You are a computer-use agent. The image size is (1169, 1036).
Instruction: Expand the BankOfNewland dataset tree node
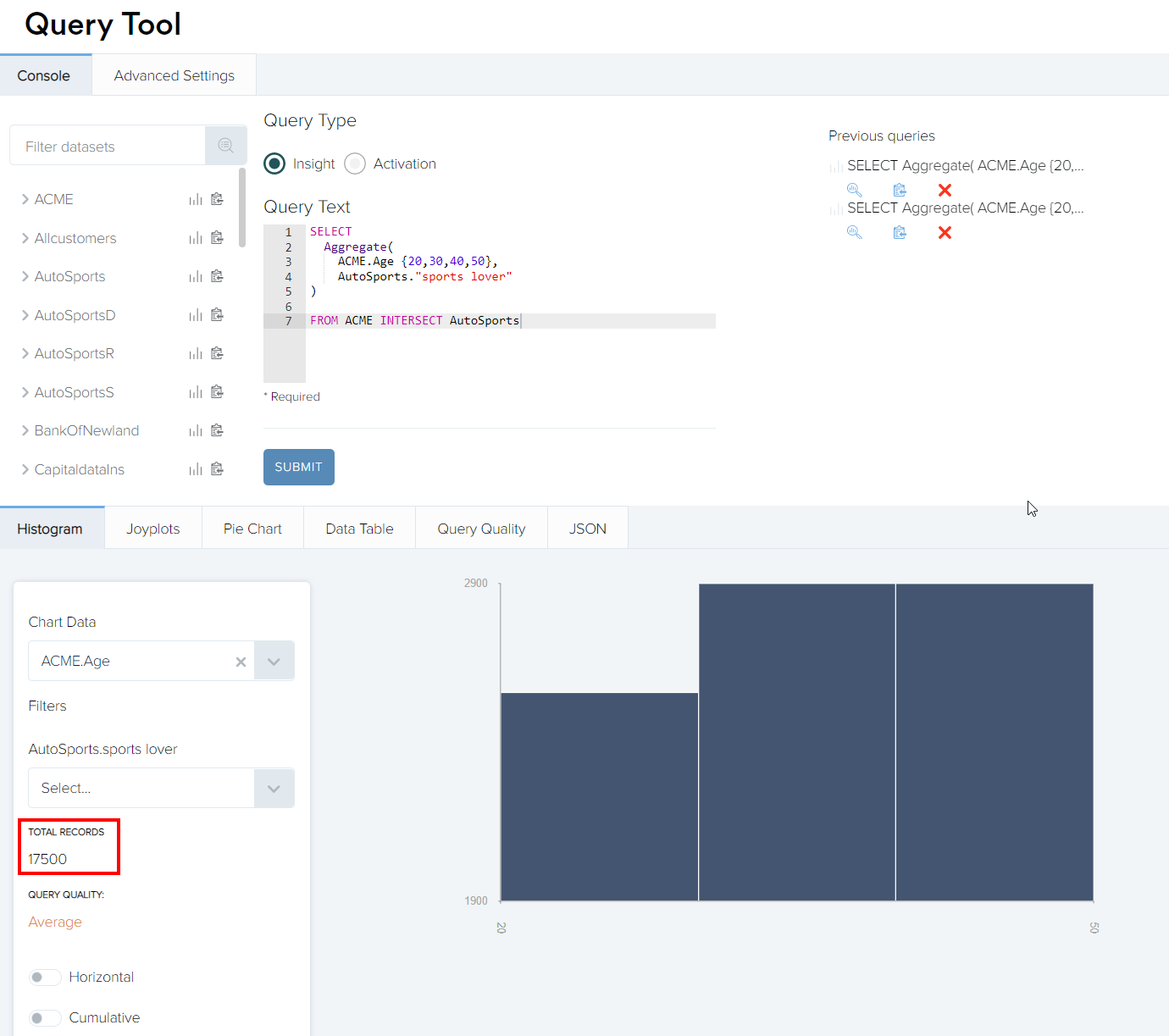[x=25, y=430]
